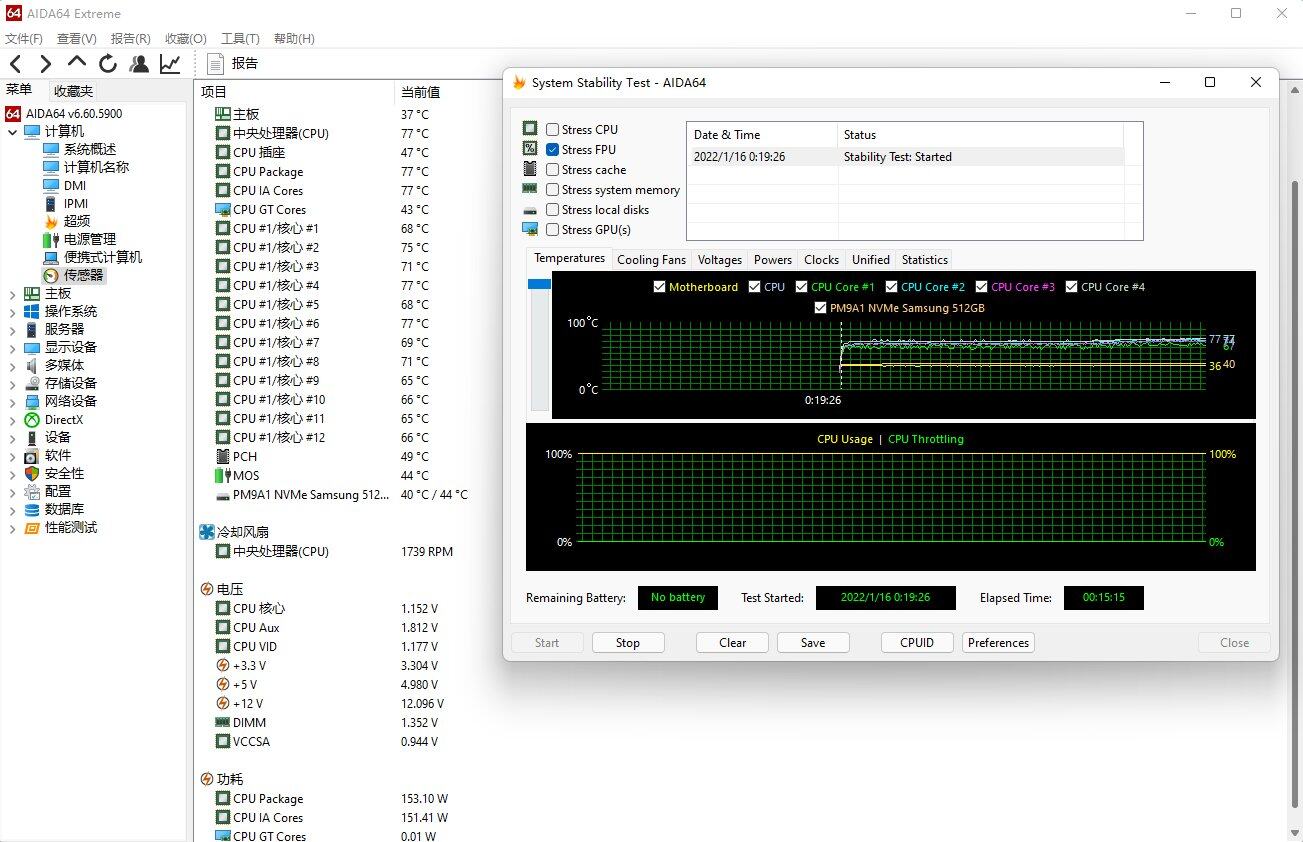Switch to the Cooling Fans tab
The width and height of the screenshot is (1303, 842).
pos(651,260)
